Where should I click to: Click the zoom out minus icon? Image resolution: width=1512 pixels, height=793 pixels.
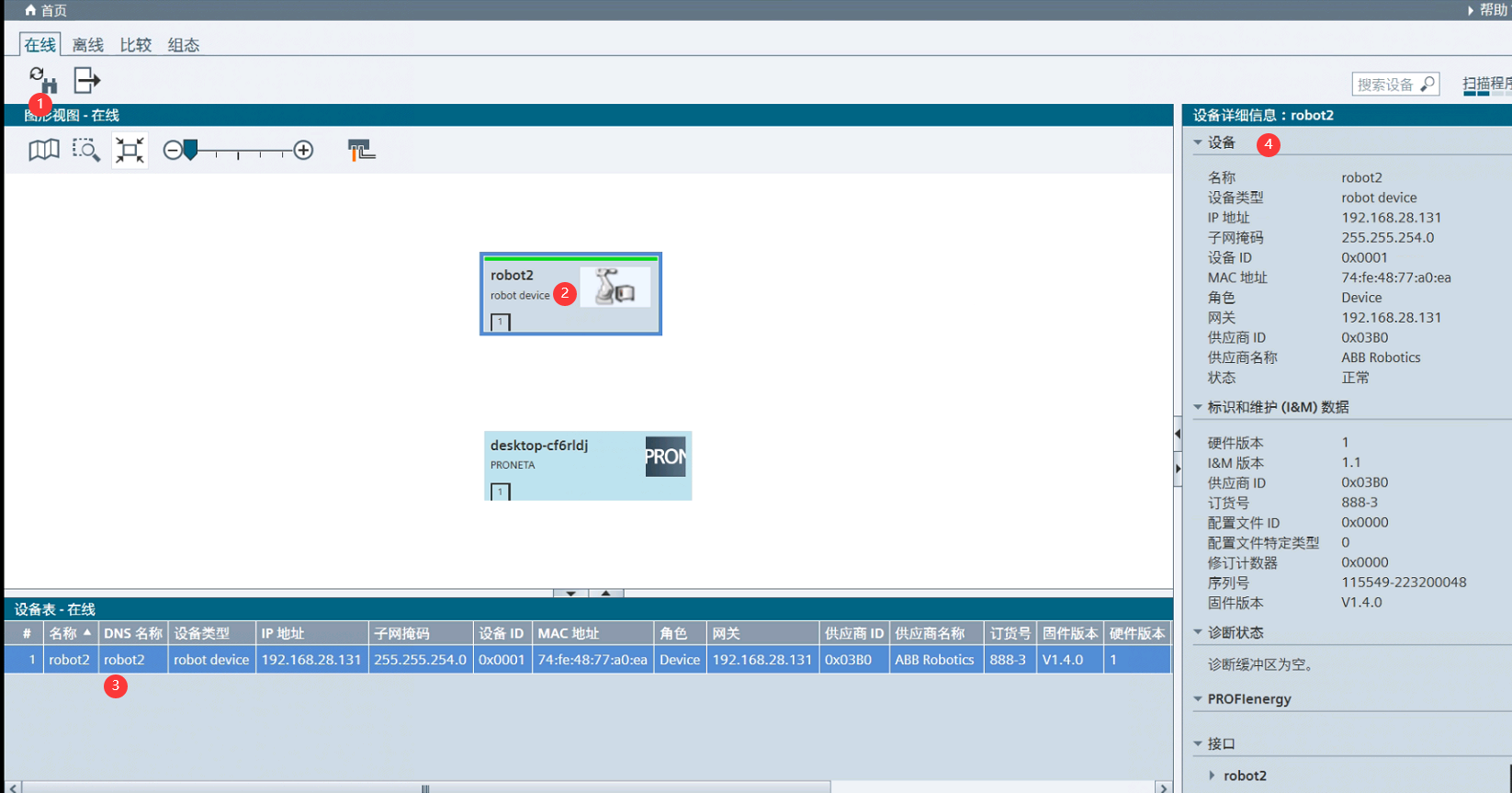173,150
